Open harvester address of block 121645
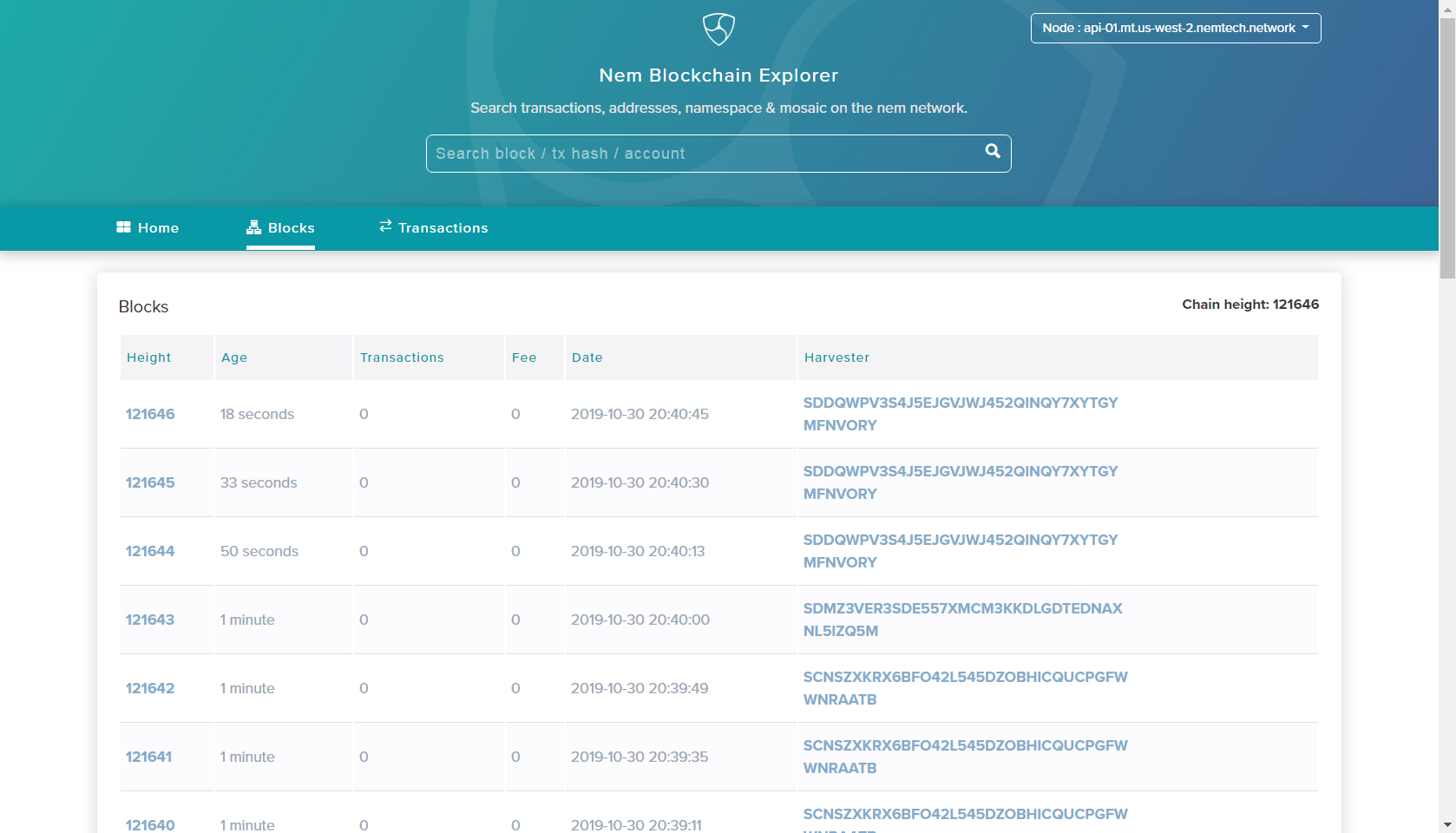The image size is (1456, 833). point(961,482)
